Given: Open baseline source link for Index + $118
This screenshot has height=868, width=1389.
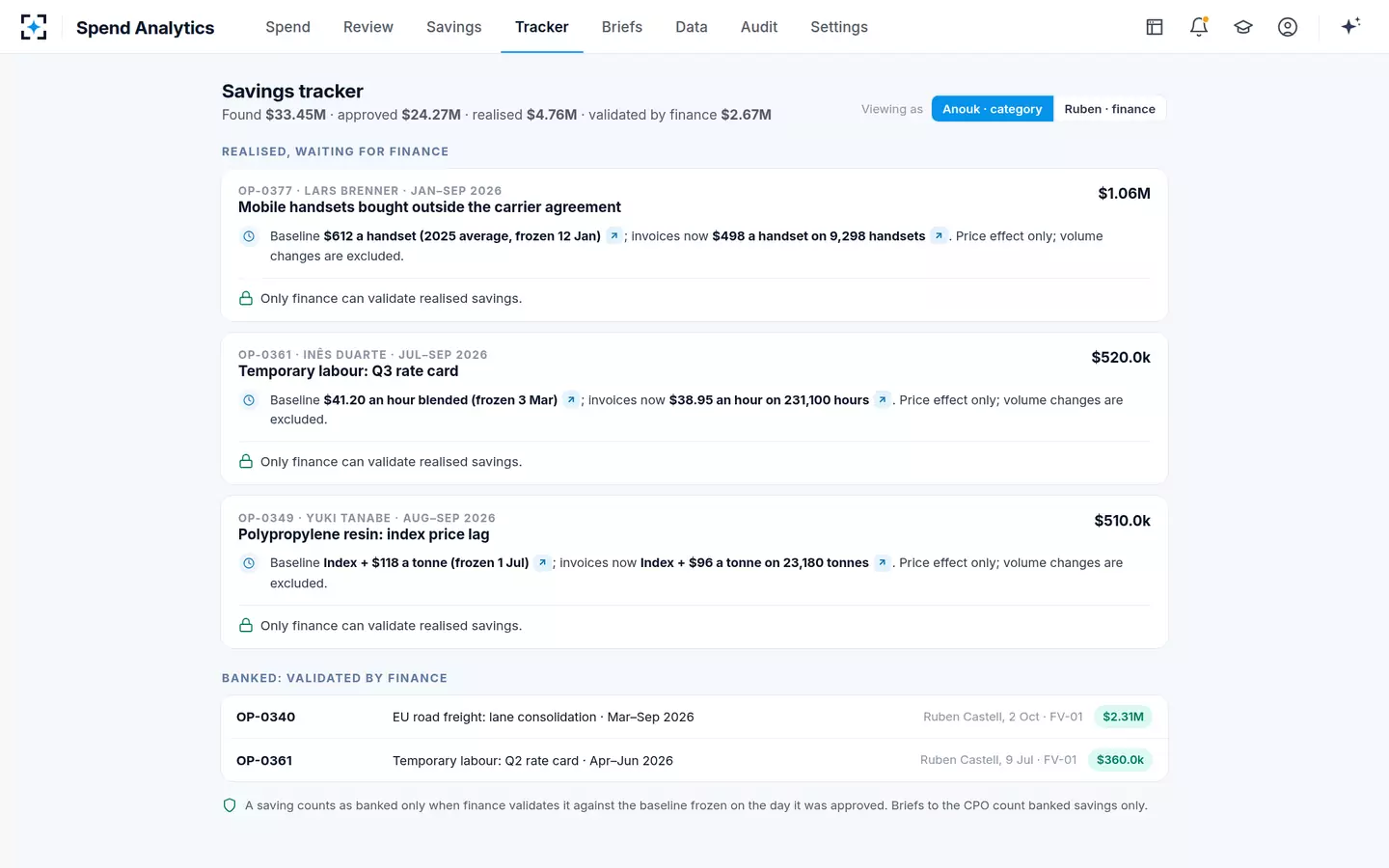Looking at the screenshot, I should pos(542,563).
